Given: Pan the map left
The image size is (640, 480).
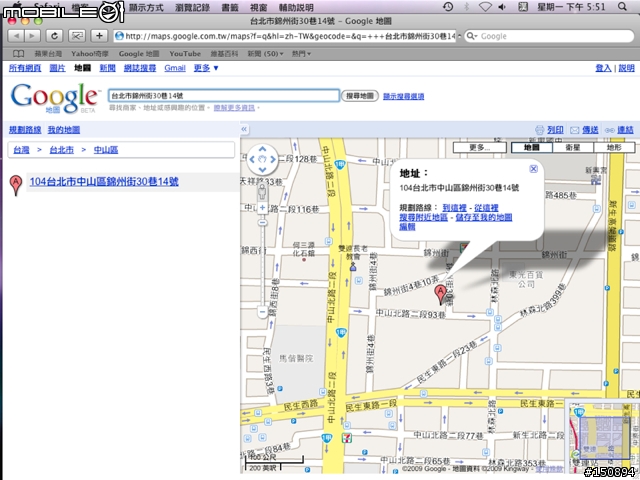Looking at the screenshot, I should pos(252,160).
